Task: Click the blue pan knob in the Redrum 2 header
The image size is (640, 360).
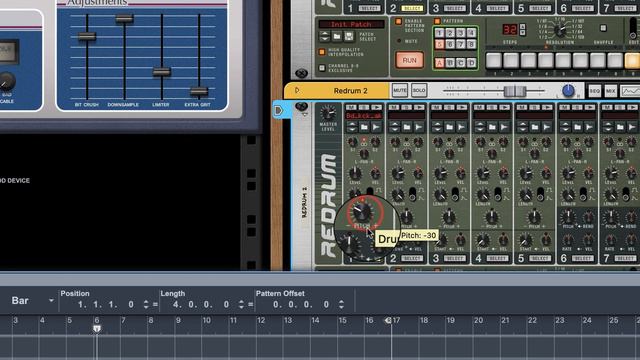Action: pyautogui.click(x=568, y=91)
